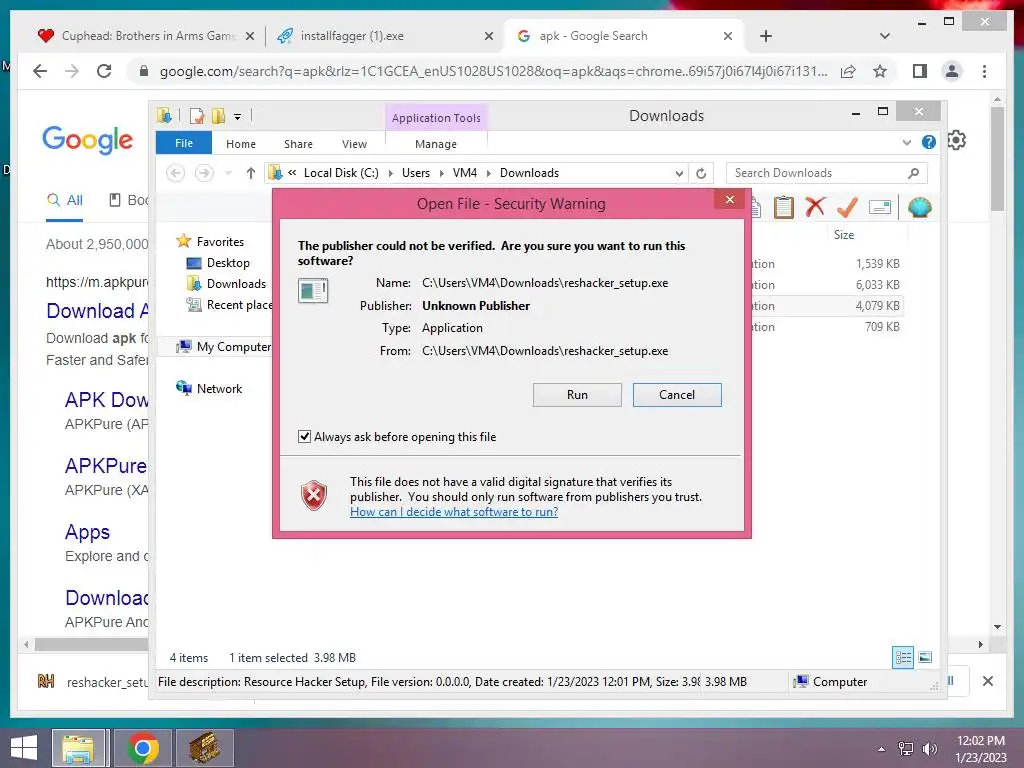
Task: Open Recent places in navigation pane
Action: (239, 305)
